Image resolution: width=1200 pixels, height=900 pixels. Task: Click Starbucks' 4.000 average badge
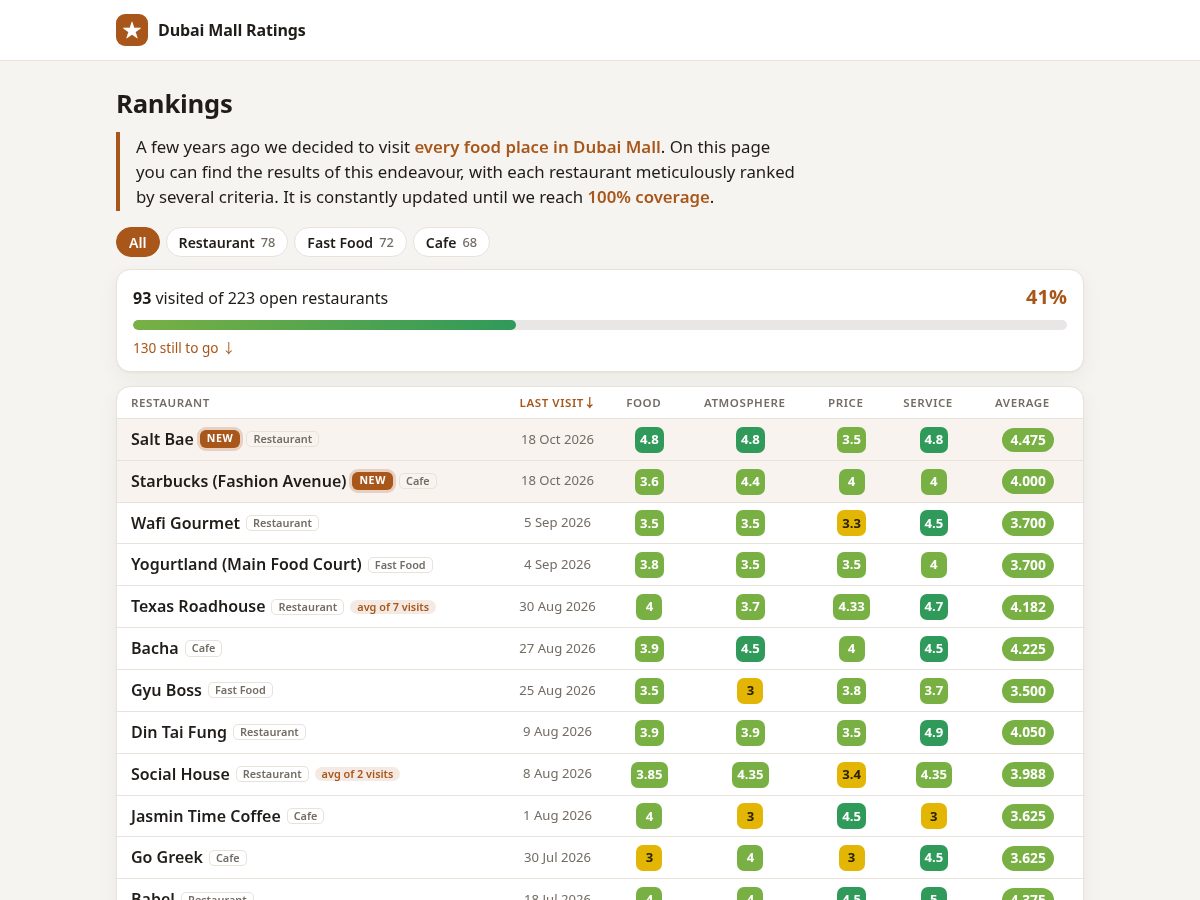coord(1028,481)
